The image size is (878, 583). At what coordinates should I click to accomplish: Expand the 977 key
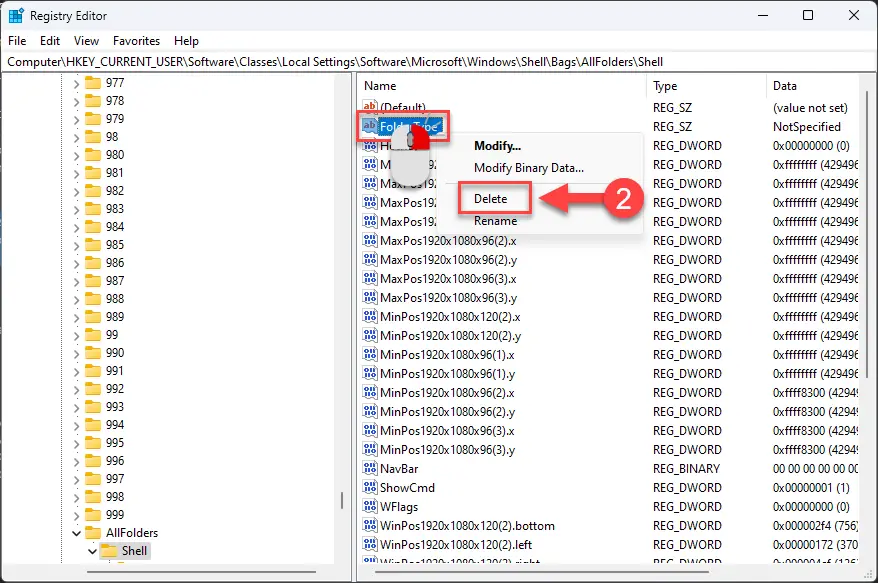(76, 84)
